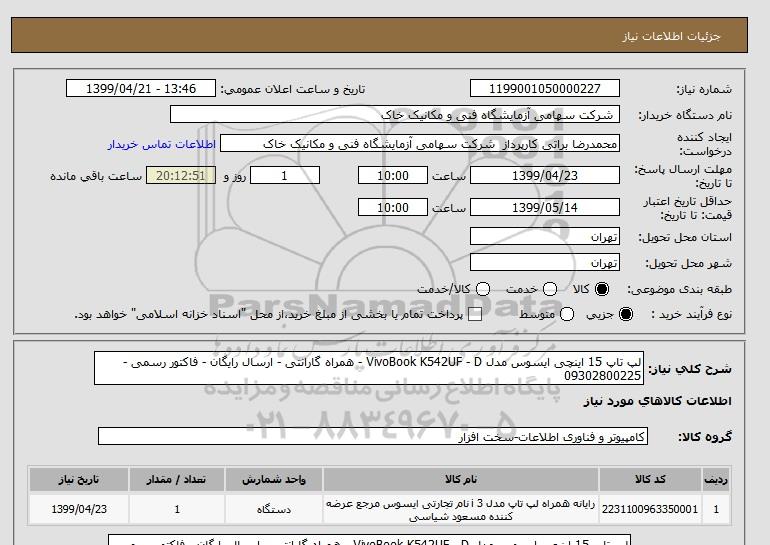
Task: Click the public announcement date field 1399/04/21 - 13:46
Action: point(141,88)
